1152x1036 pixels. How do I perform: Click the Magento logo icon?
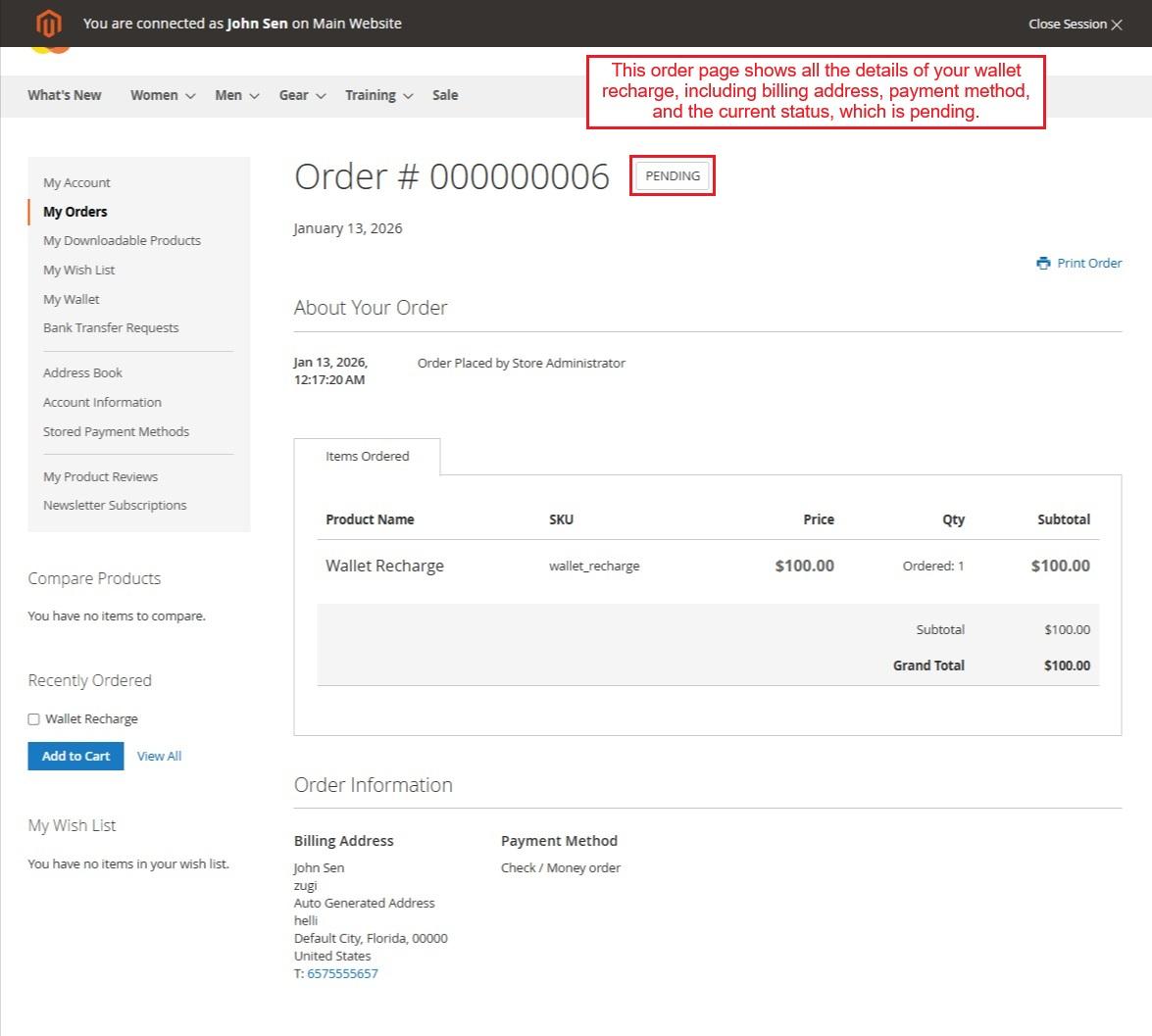coord(48,24)
